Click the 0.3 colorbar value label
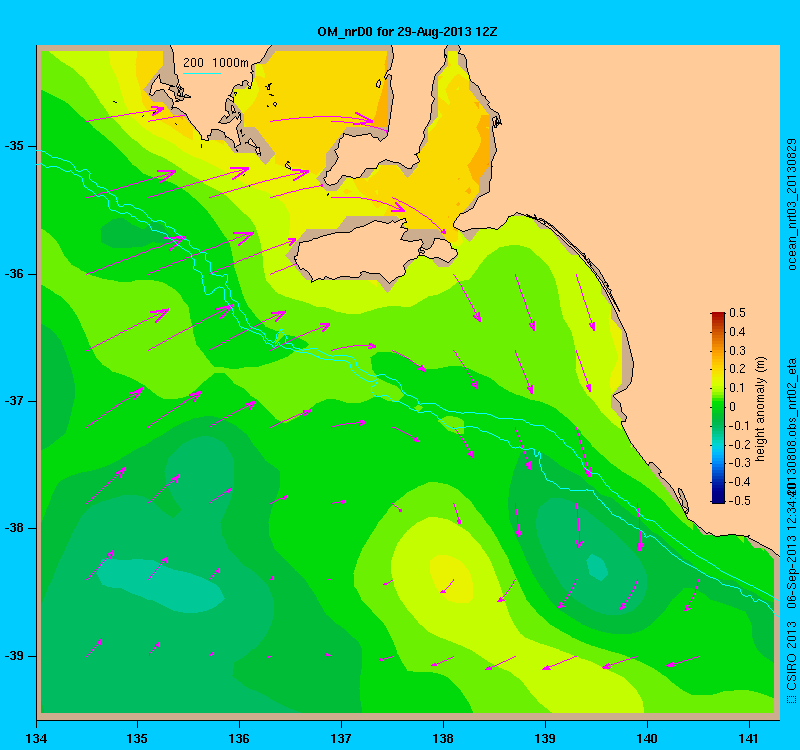 (x=737, y=351)
